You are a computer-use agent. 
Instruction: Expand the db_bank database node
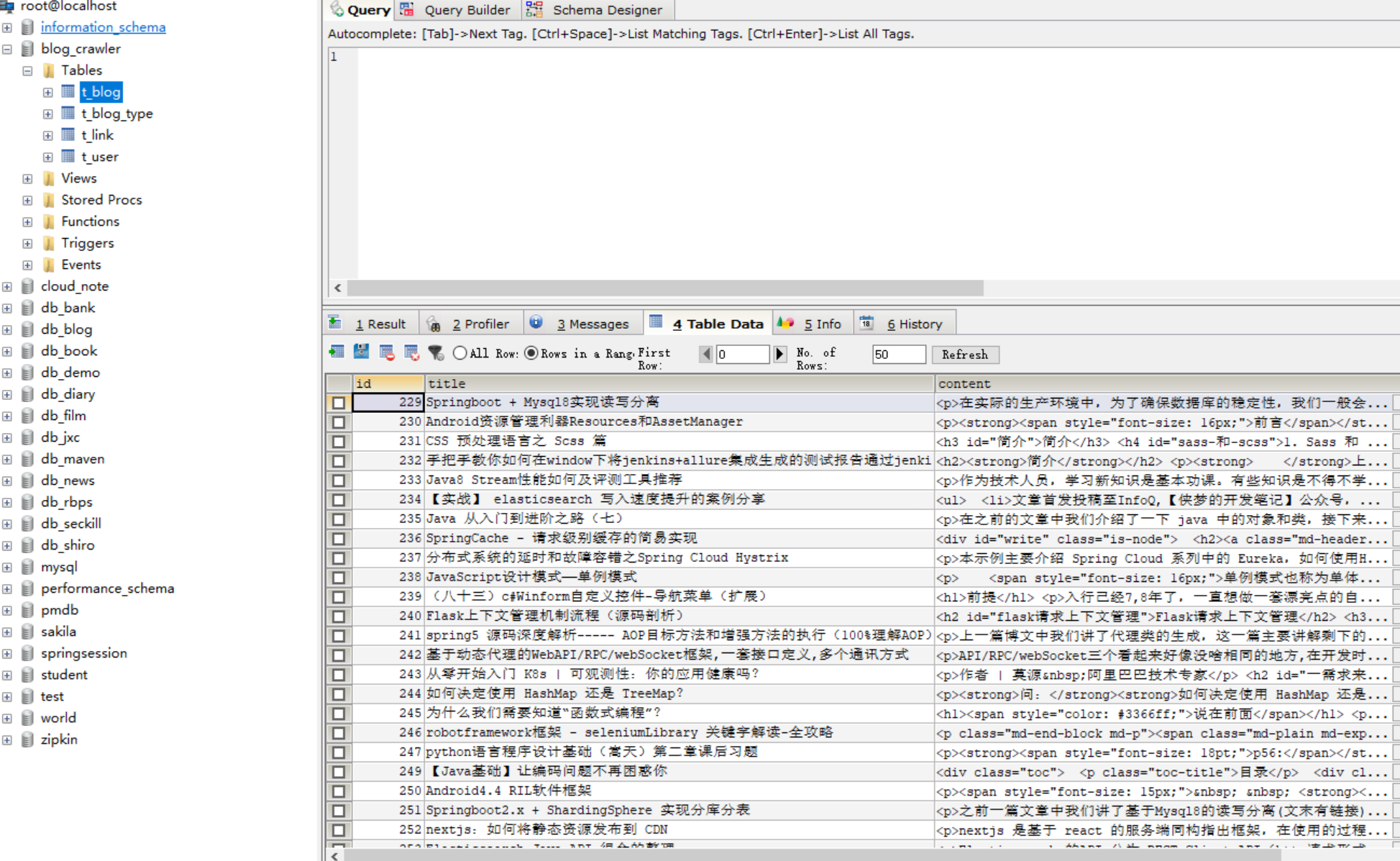(x=6, y=308)
